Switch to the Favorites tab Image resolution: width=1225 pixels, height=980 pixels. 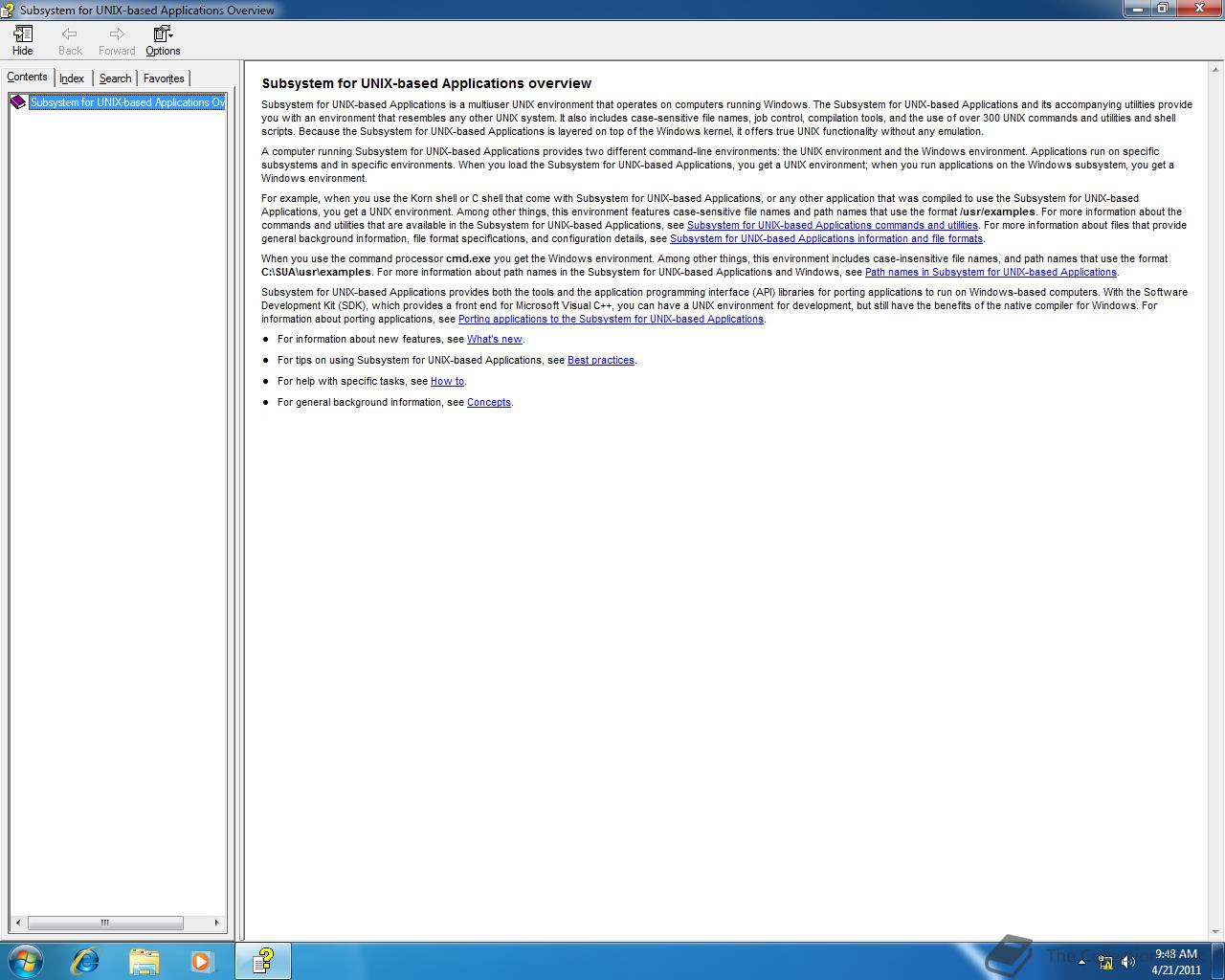pyautogui.click(x=164, y=78)
